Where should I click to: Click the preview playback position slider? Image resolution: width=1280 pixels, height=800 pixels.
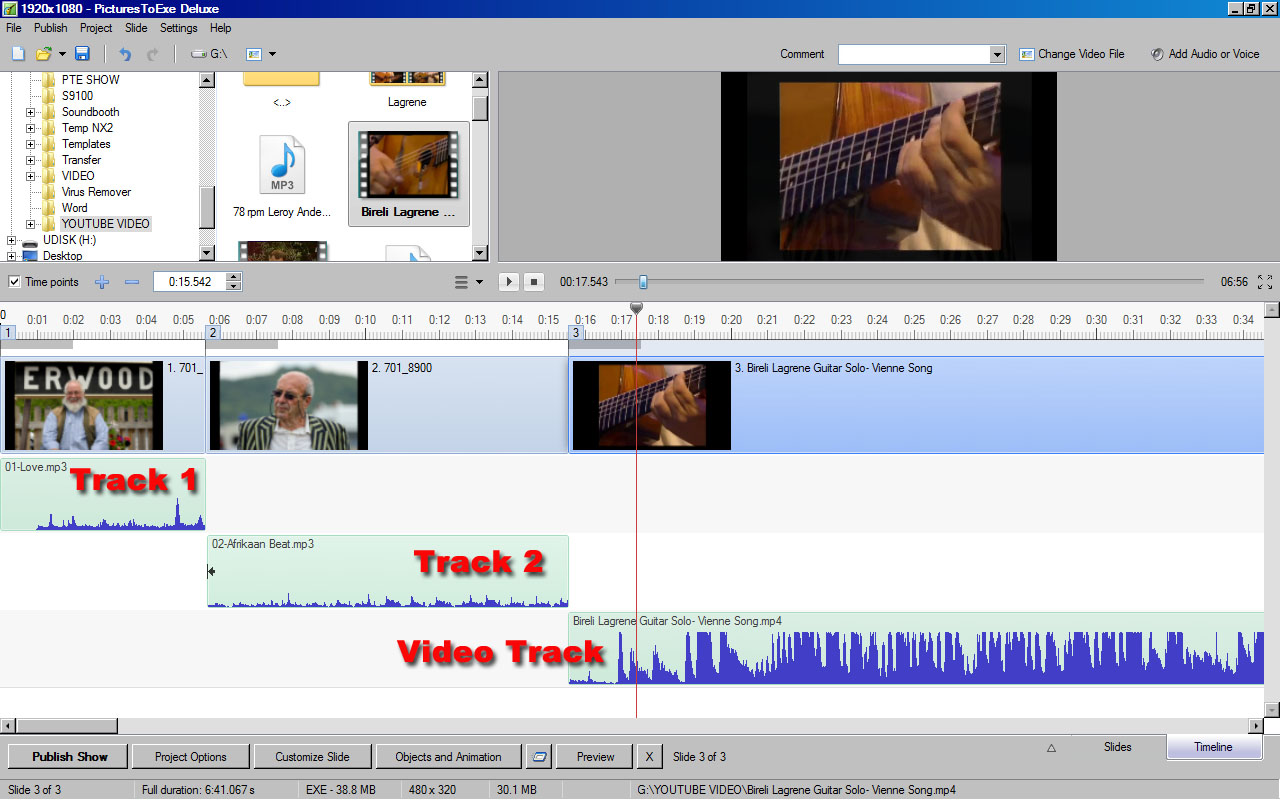pyautogui.click(x=643, y=282)
